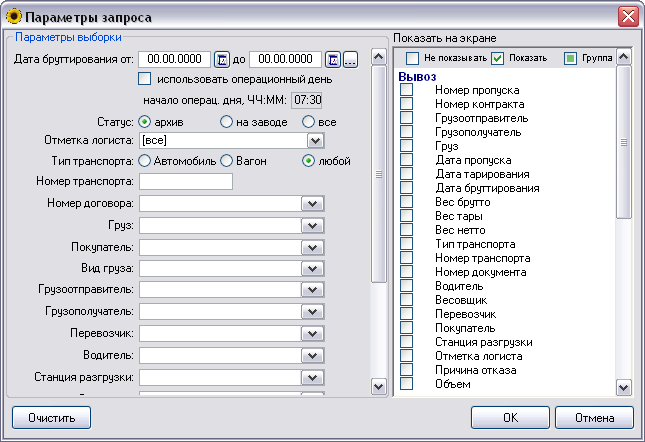Click the sunflower icon in the title bar
645x442 pixels.
[x=13, y=16]
